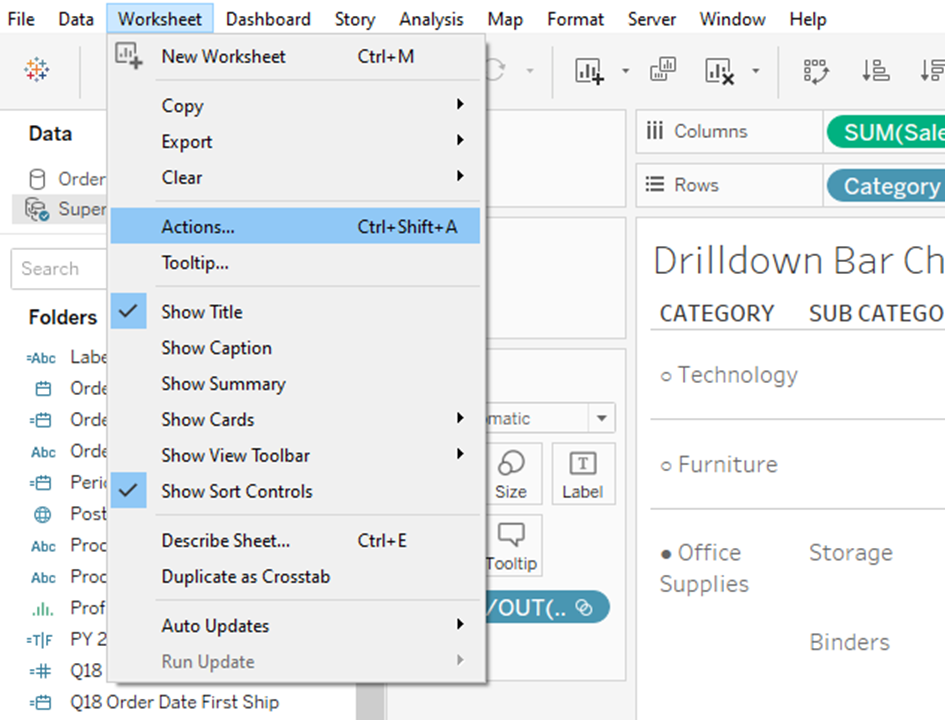Open the New Worksheet toolbar dropdown arrow
The height and width of the screenshot is (720, 945).
coord(626,71)
